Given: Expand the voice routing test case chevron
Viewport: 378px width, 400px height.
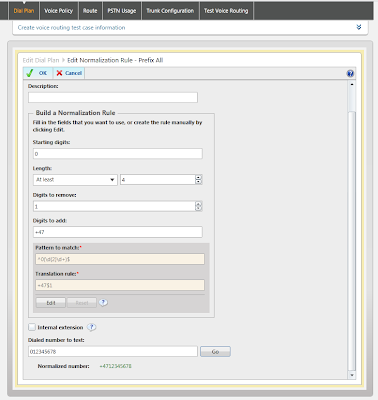Looking at the screenshot, I should [x=359, y=27].
